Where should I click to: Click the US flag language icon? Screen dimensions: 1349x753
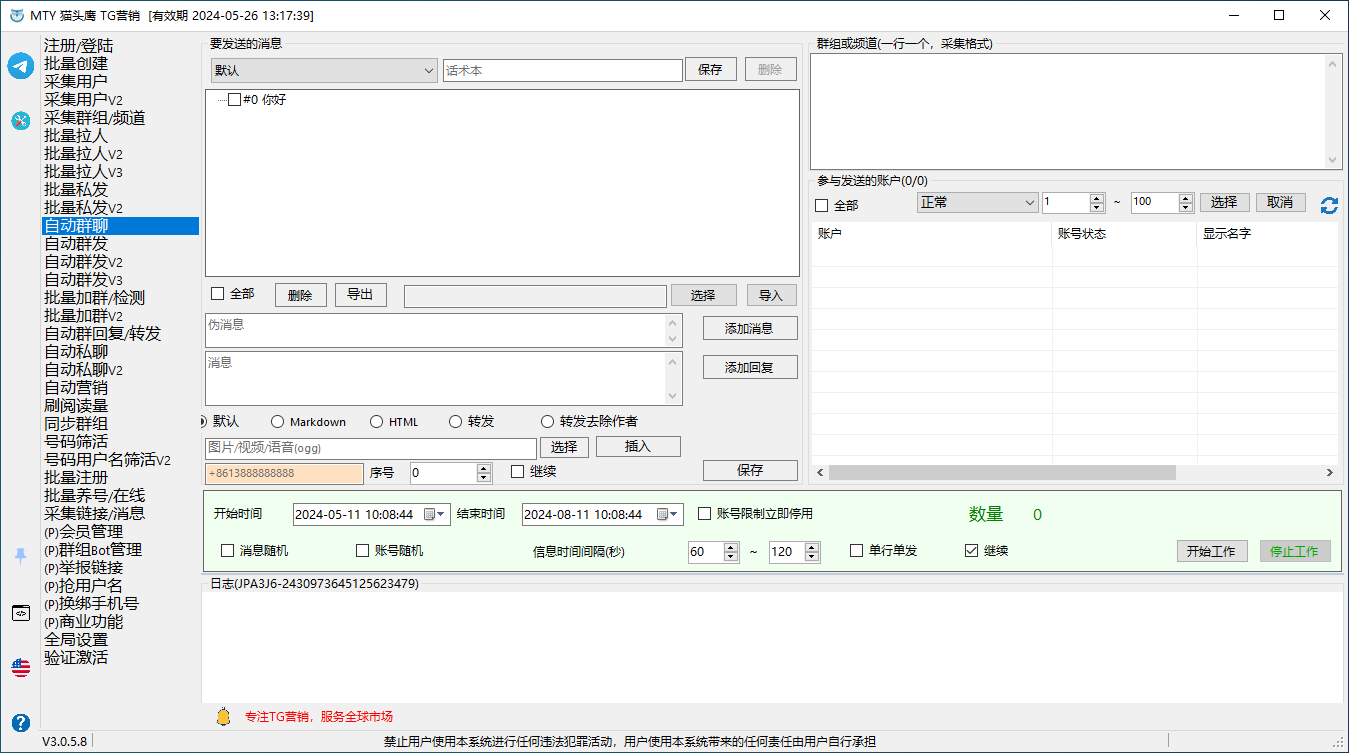click(x=21, y=667)
